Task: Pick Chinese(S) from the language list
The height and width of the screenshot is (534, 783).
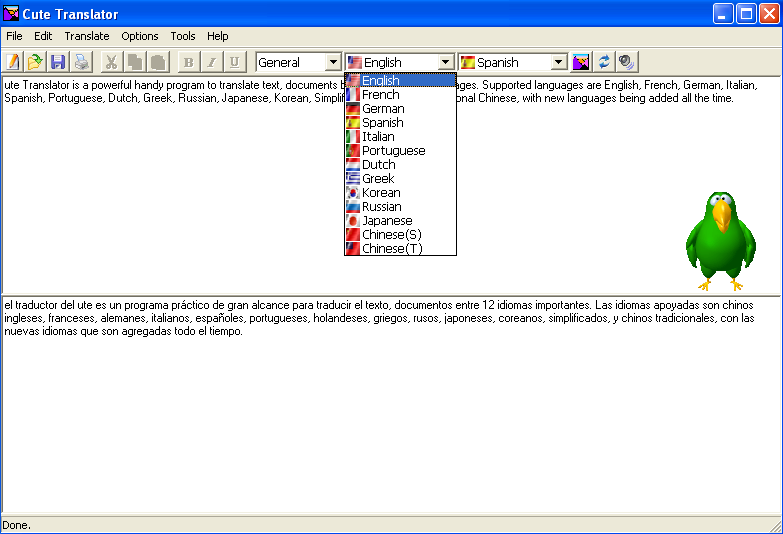Action: 400,234
